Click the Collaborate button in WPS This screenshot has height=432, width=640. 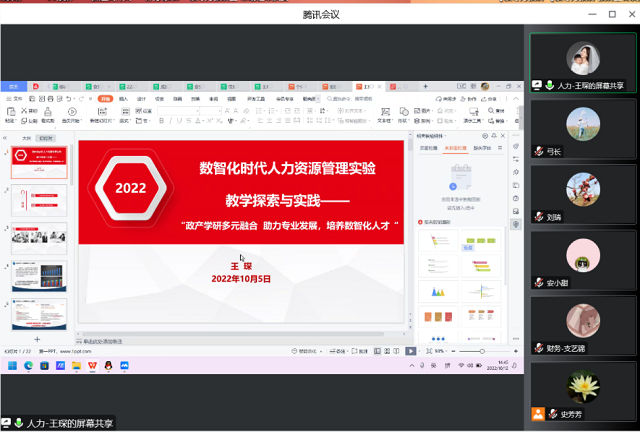[469, 99]
